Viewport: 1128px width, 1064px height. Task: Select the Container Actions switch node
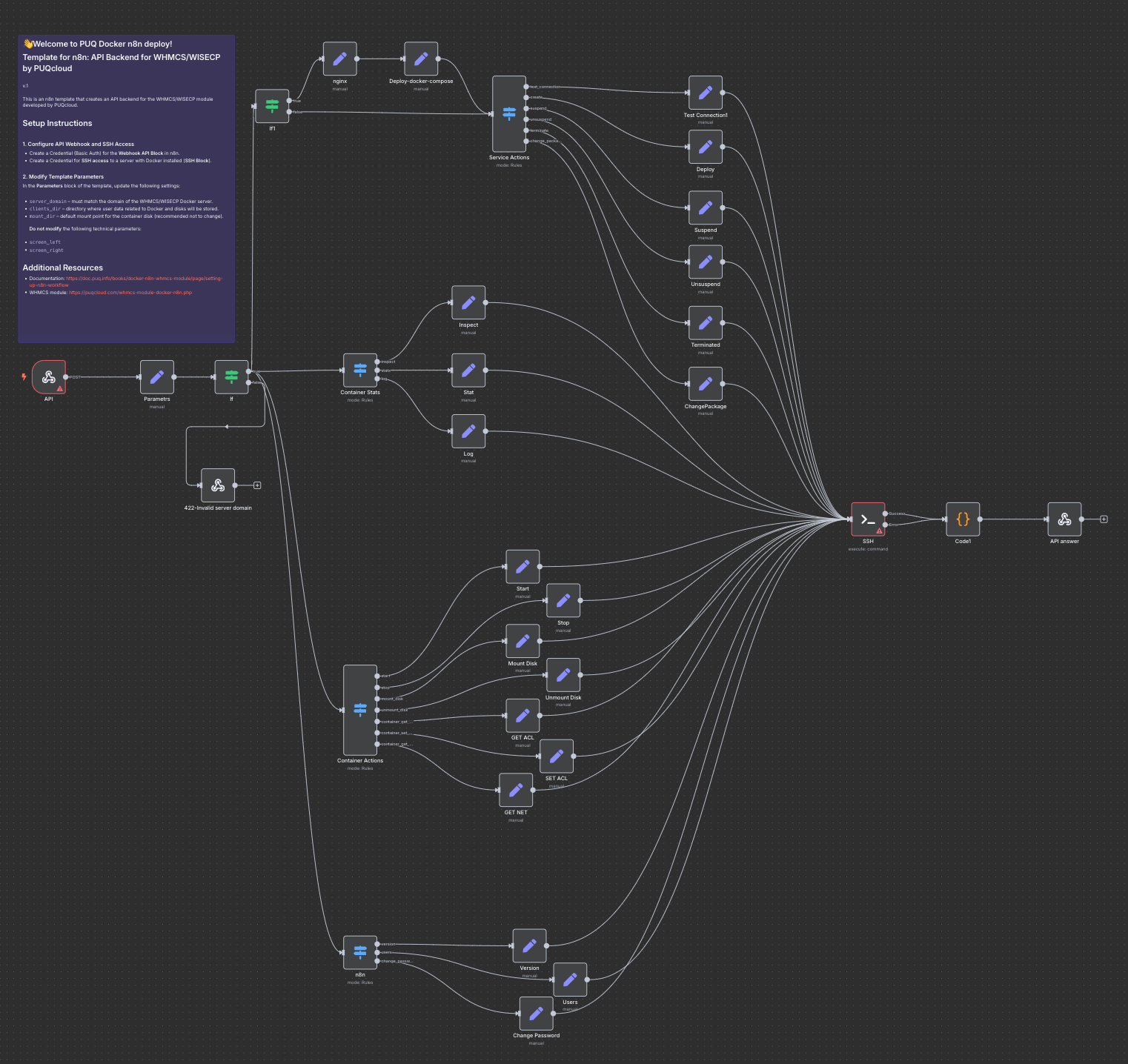[x=360, y=710]
